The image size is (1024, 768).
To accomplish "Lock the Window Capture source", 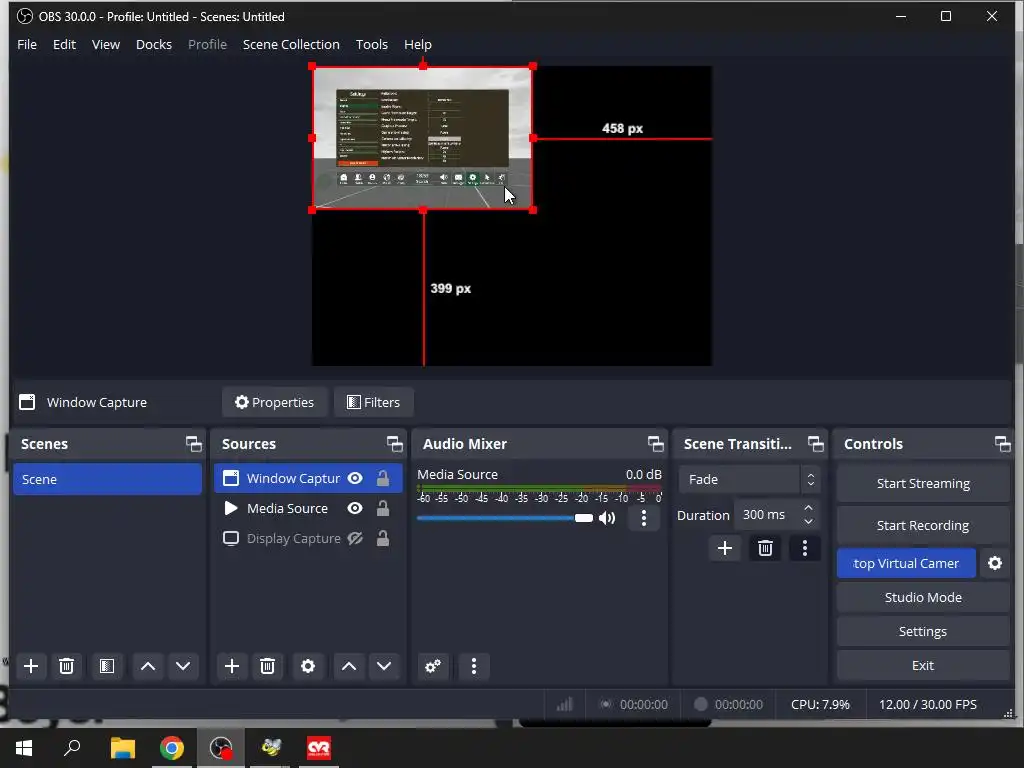I will pyautogui.click(x=383, y=479).
